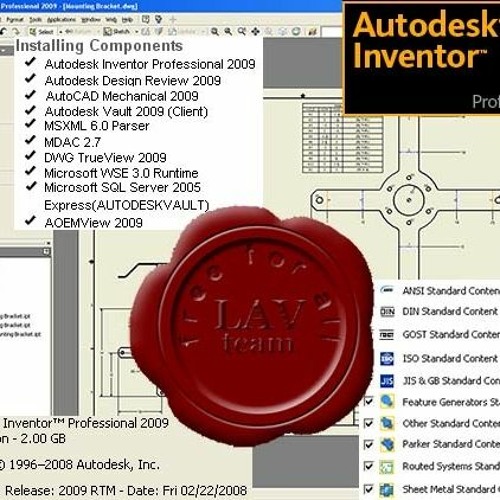Click the Sheet Metal Standard content icon
Screen dimensions: 500x500
point(387,489)
